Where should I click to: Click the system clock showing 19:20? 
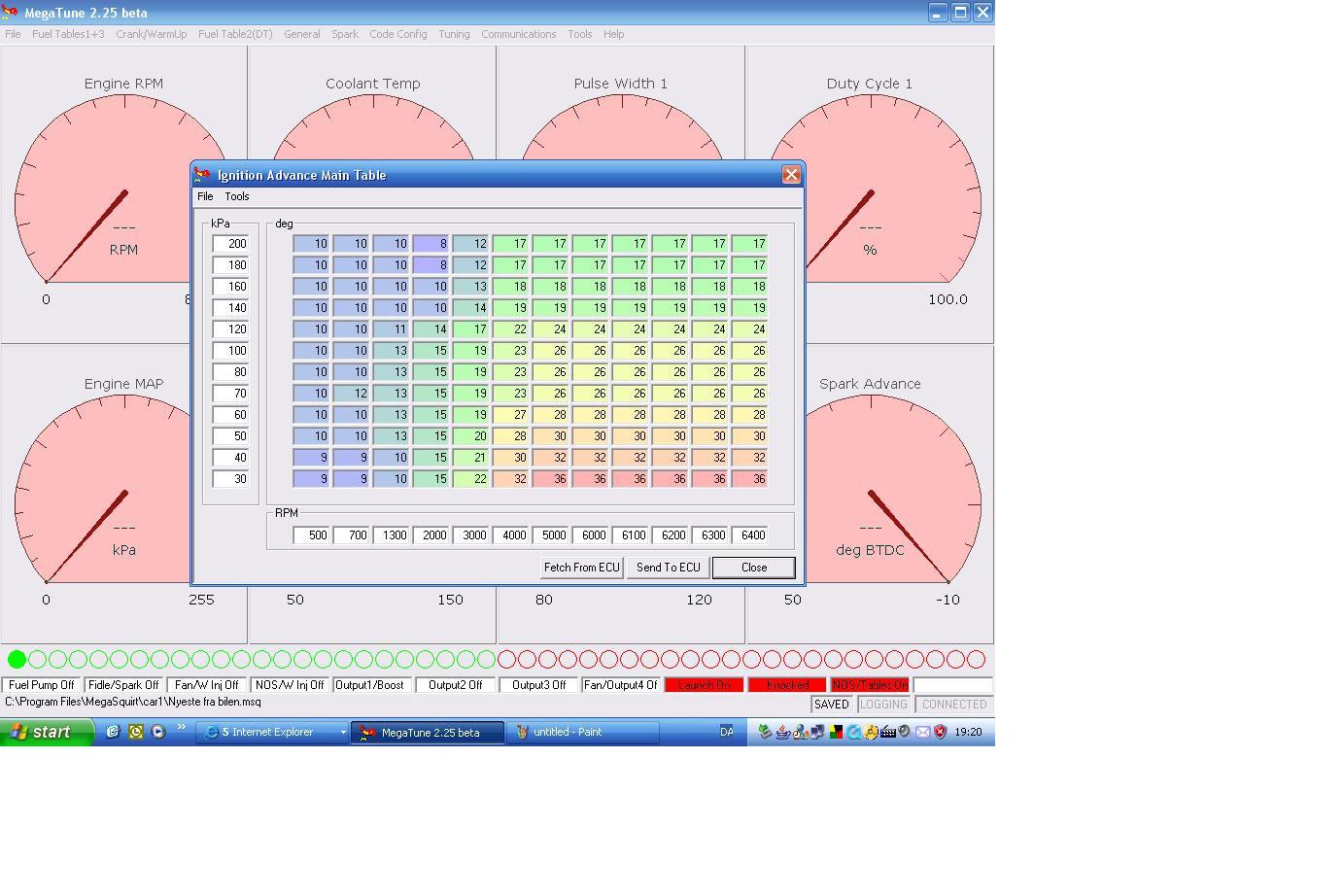click(968, 732)
